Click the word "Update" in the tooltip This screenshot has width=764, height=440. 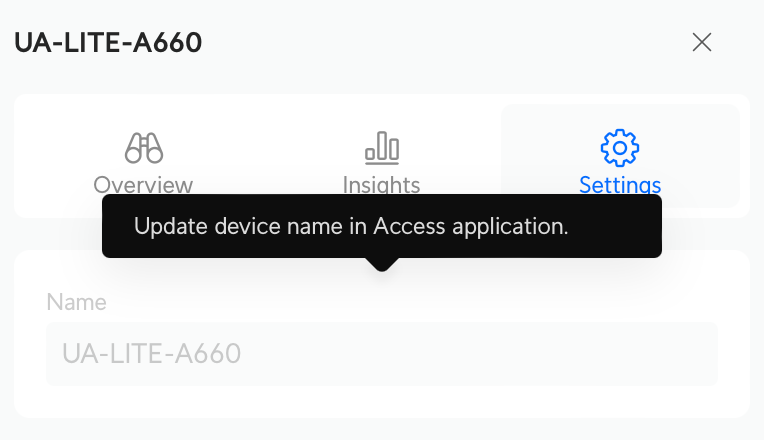point(165,227)
